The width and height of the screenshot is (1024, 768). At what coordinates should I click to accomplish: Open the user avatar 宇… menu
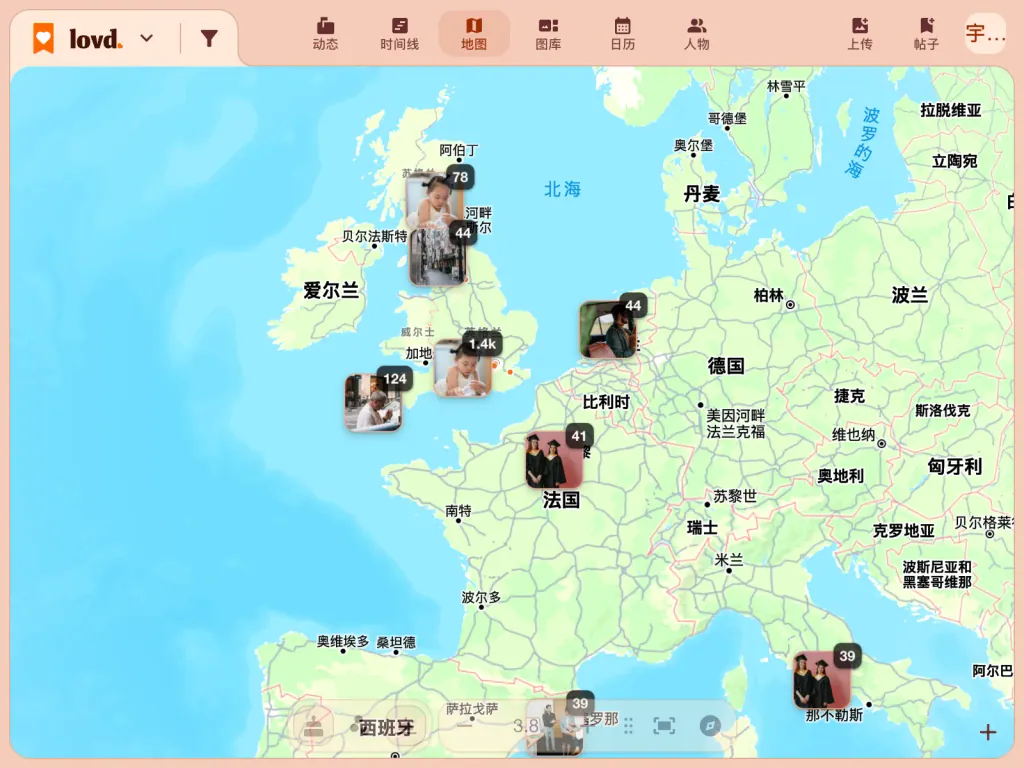985,33
